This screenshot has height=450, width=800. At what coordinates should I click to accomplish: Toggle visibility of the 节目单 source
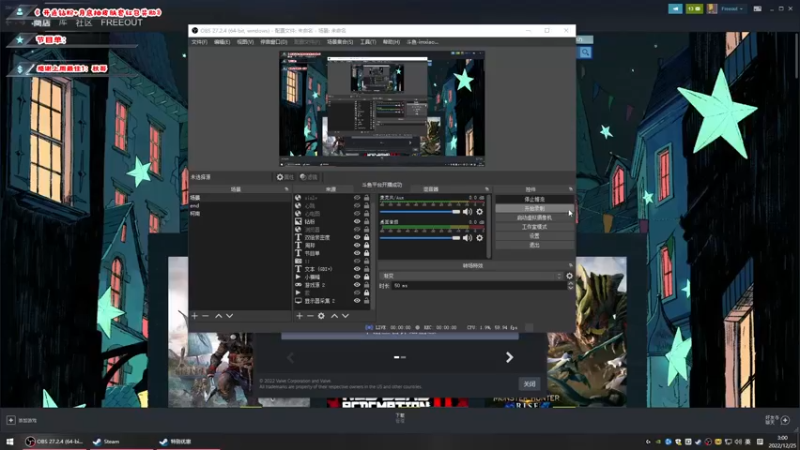[357, 253]
